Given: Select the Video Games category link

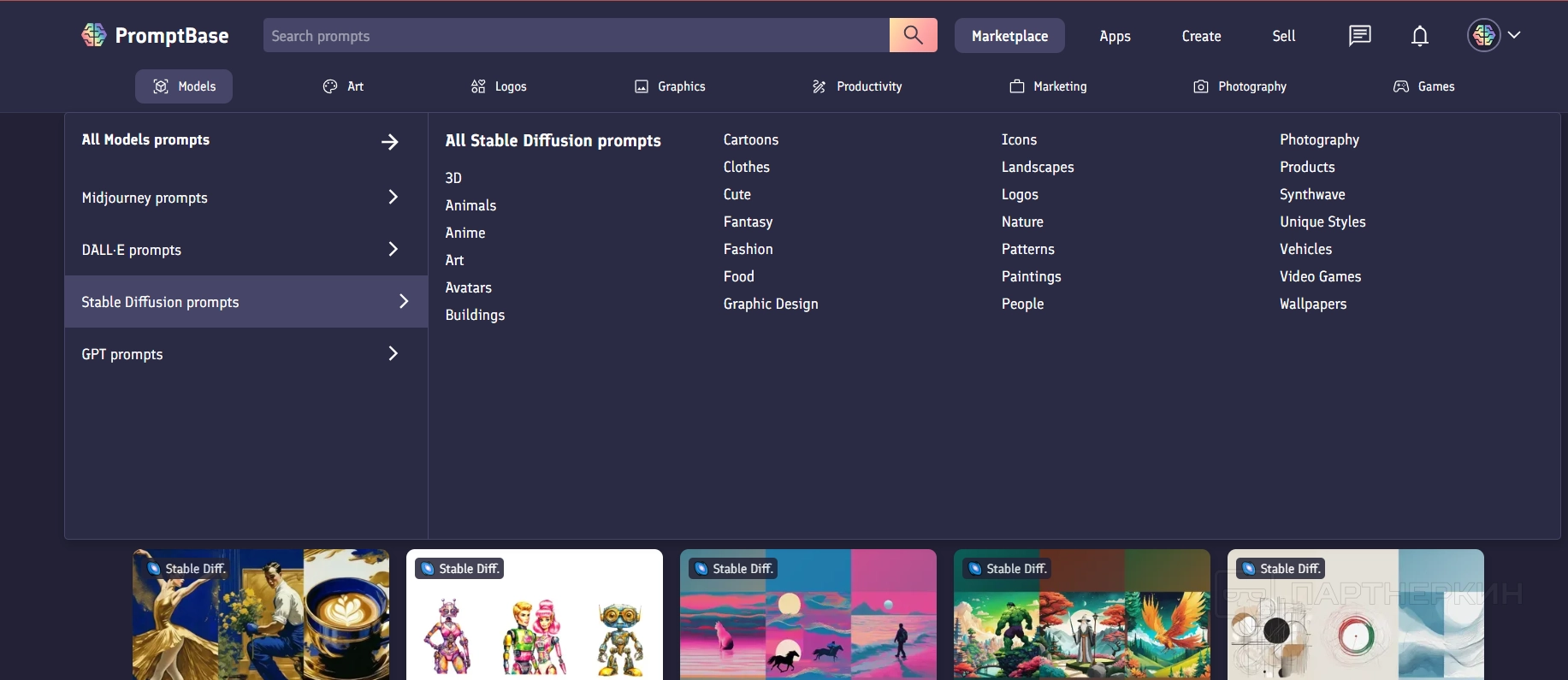Looking at the screenshot, I should pos(1320,276).
